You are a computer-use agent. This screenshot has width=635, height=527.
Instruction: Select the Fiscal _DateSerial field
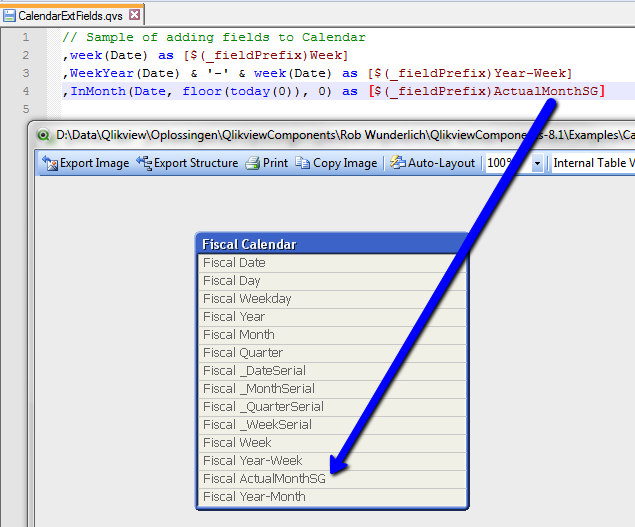click(332, 371)
